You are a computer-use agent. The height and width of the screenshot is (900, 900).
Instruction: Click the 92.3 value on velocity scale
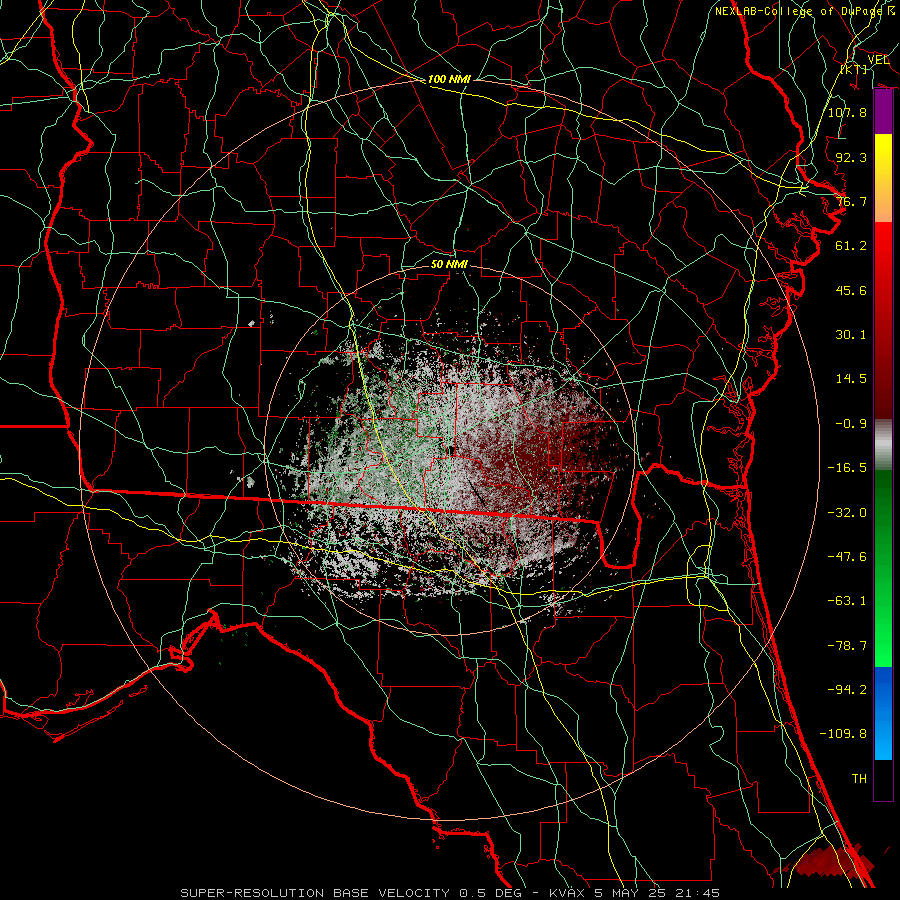851,157
